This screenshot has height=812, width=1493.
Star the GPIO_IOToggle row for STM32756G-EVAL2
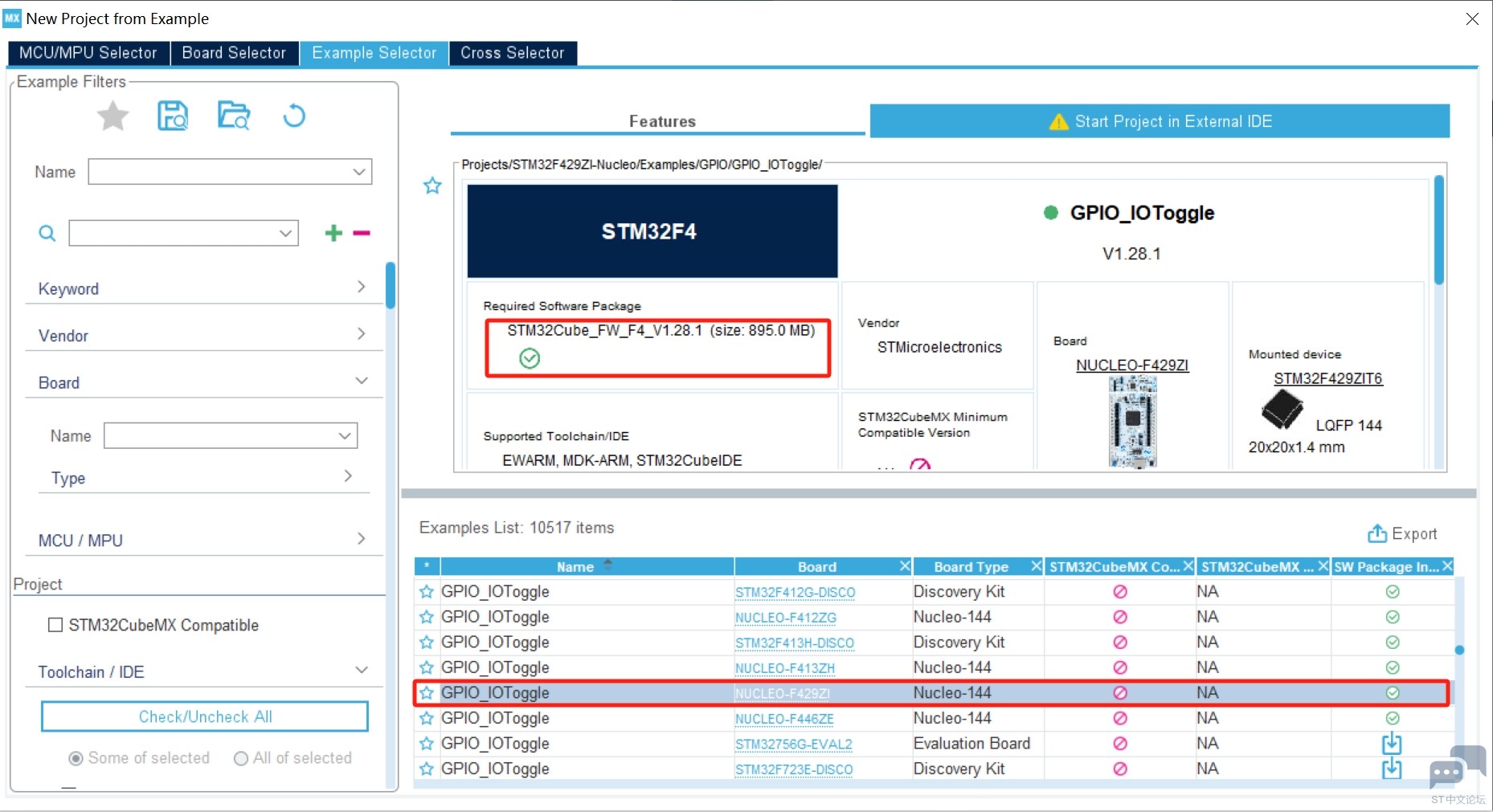click(x=426, y=744)
